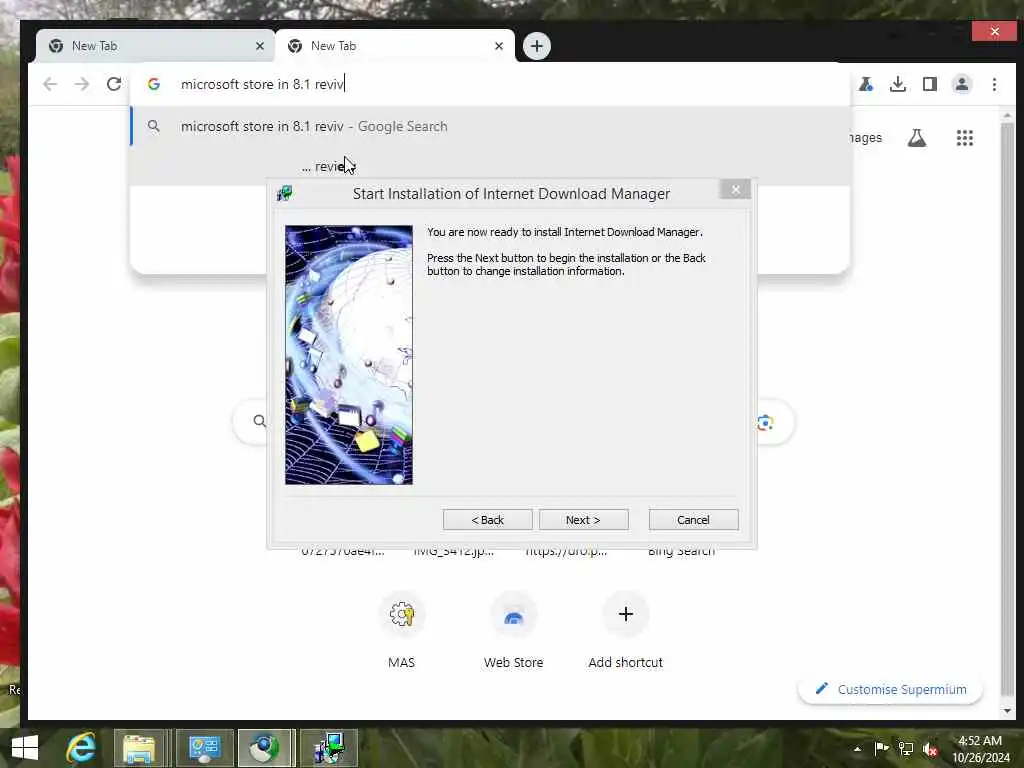Close the second New Tab
This screenshot has width=1024, height=768.
499,46
